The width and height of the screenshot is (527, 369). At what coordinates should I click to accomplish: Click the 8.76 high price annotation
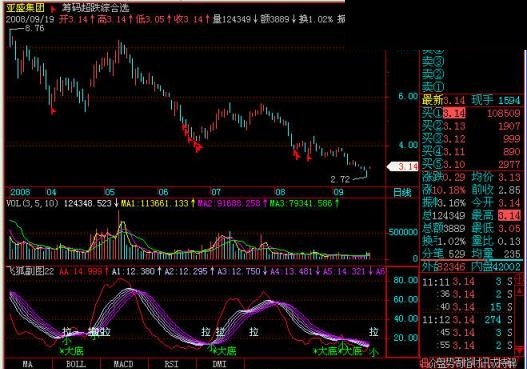pyautogui.click(x=35, y=29)
